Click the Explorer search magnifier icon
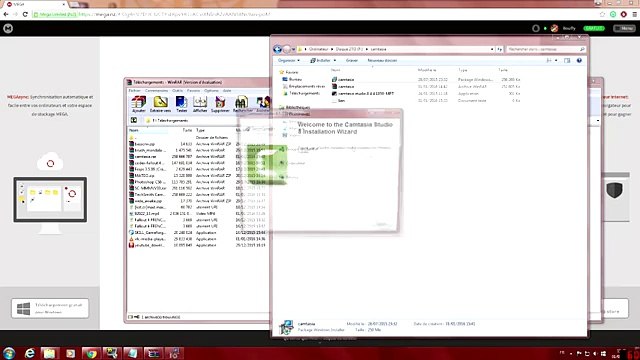 click(x=582, y=49)
